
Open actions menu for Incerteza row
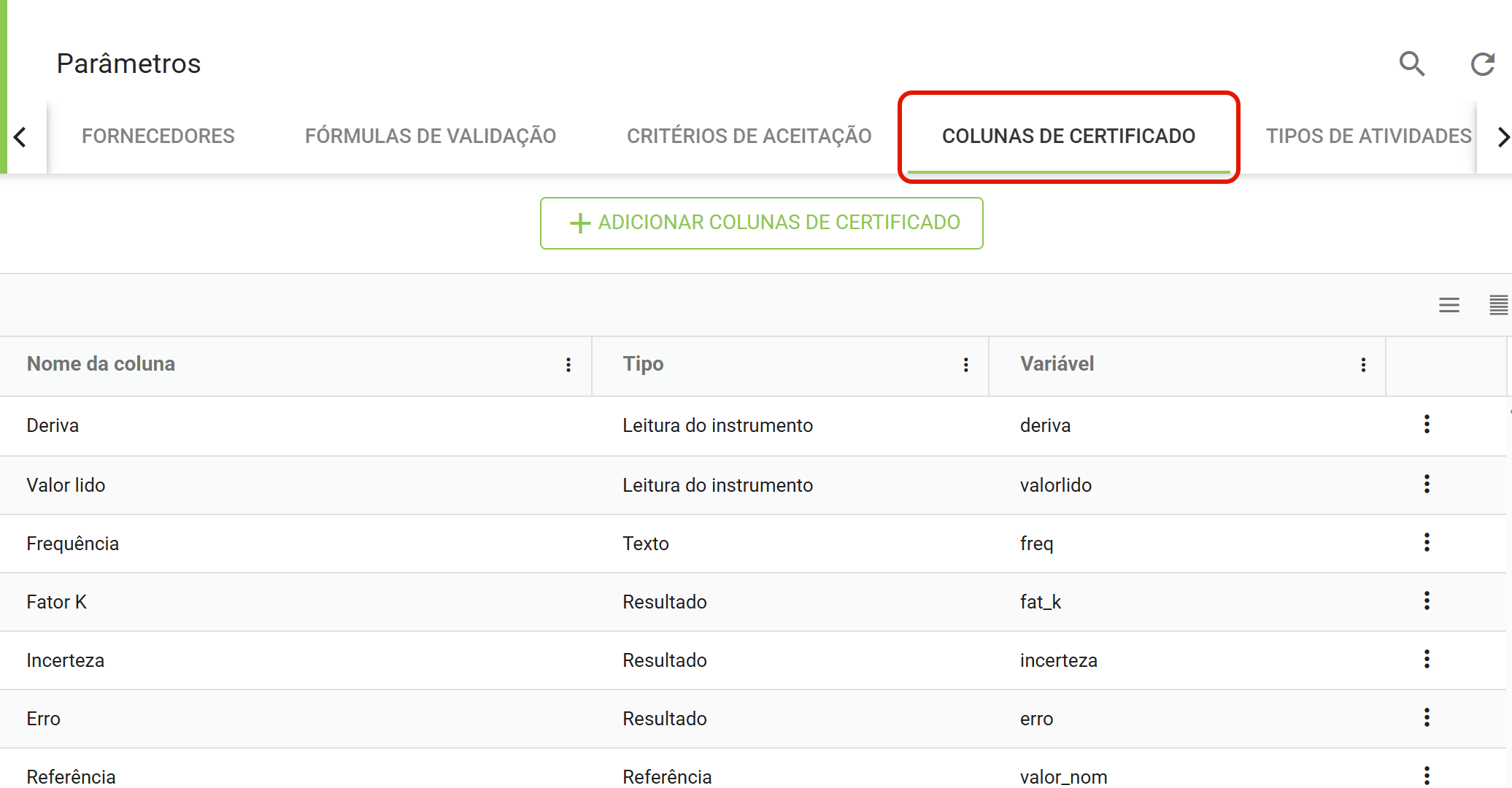[1427, 659]
